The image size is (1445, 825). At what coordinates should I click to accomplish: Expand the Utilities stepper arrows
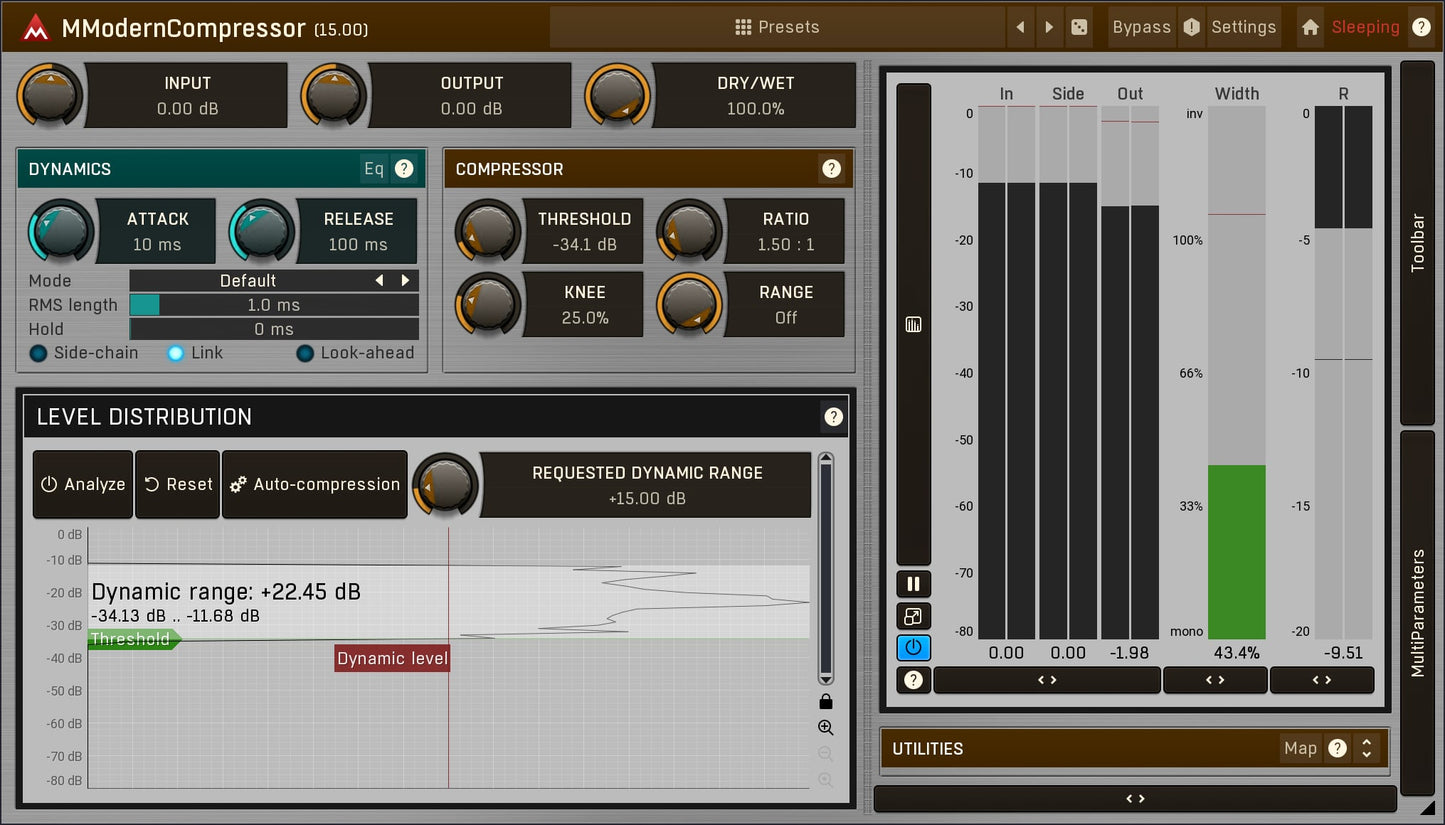pos(1367,748)
